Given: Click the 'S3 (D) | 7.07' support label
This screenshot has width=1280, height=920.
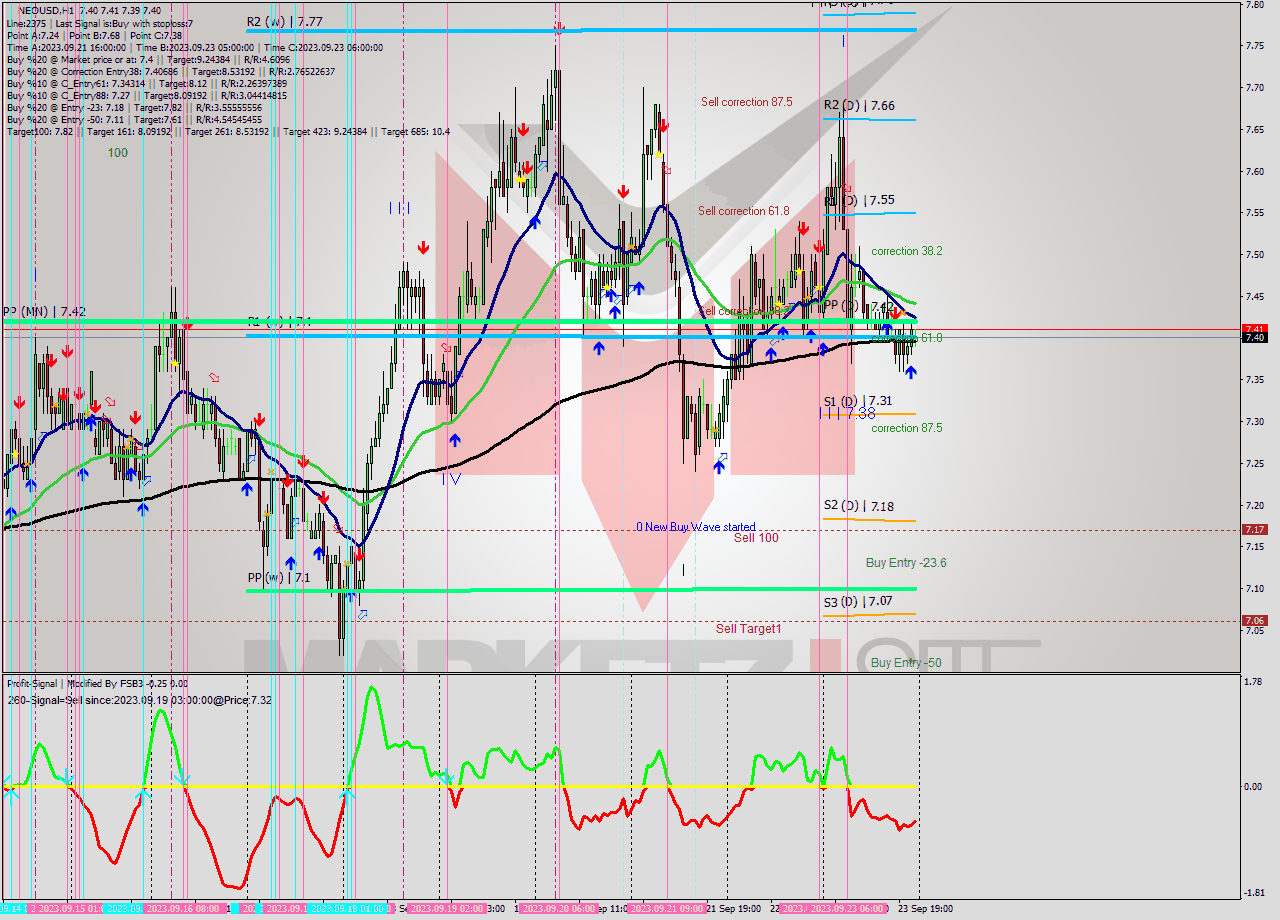Looking at the screenshot, I should point(858,602).
